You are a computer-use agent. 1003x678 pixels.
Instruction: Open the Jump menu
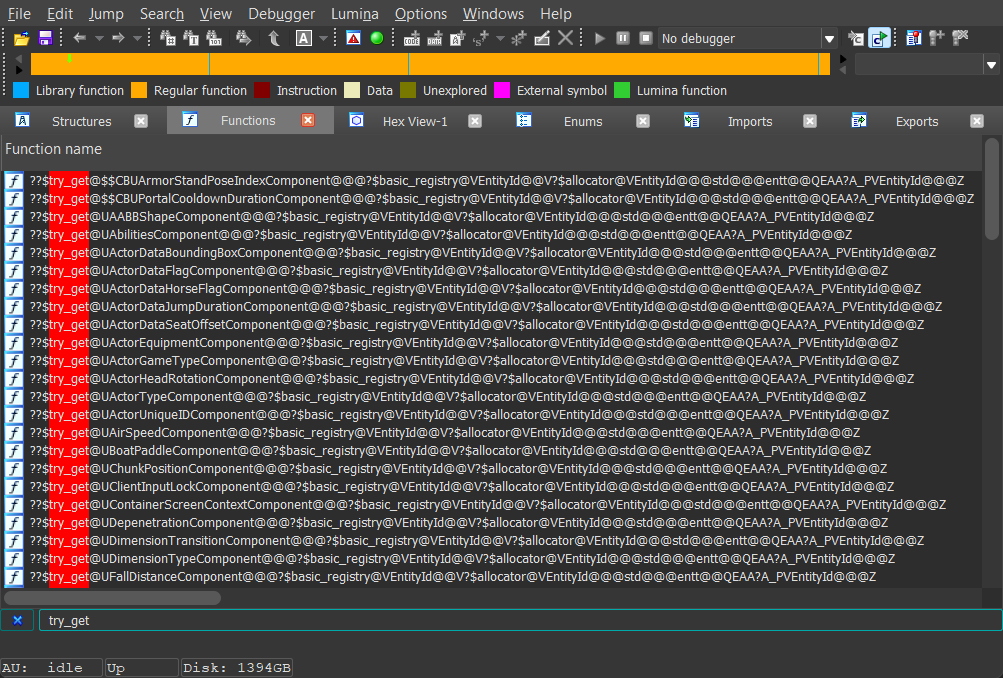[106, 13]
